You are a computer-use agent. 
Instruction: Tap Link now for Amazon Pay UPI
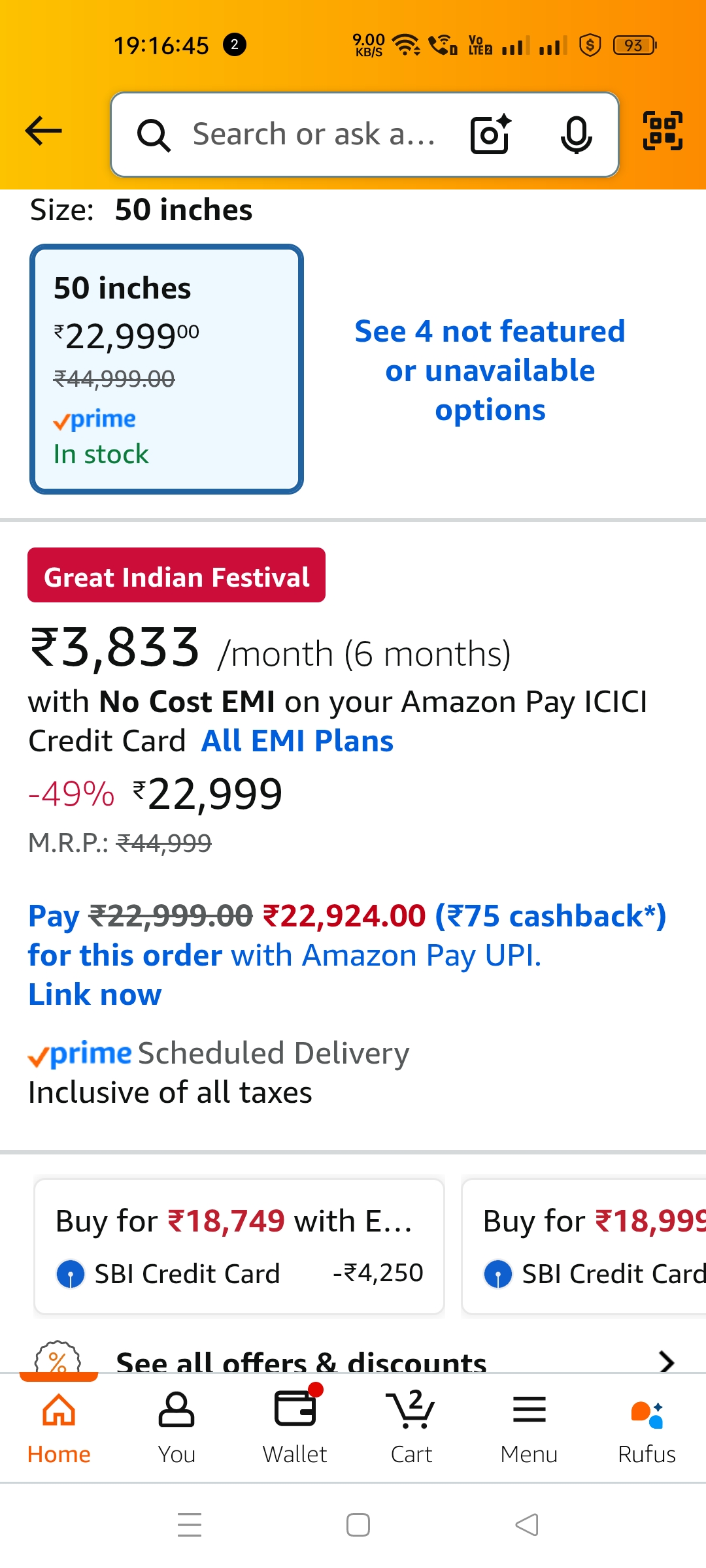point(94,994)
